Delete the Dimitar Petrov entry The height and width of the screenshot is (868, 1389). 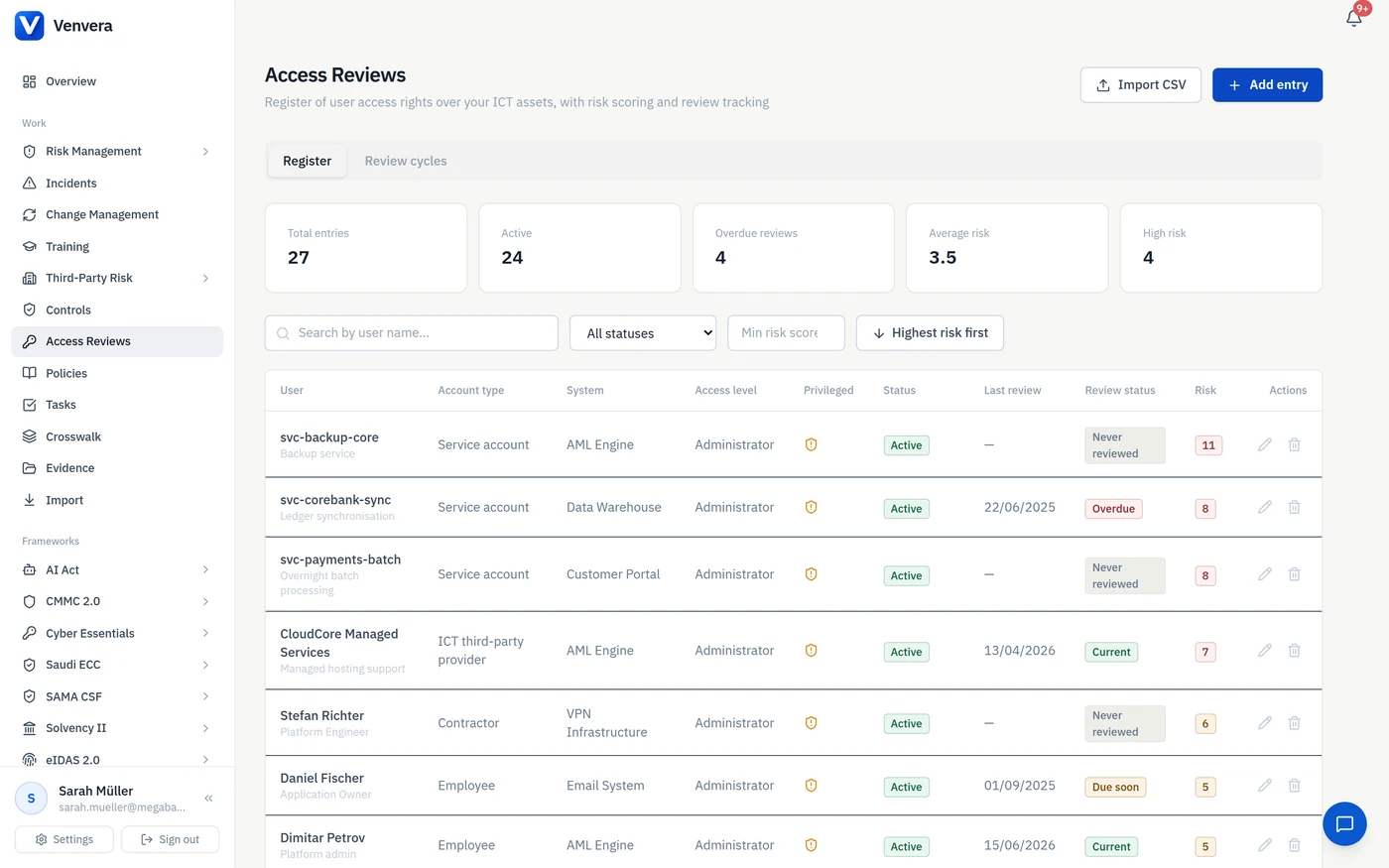click(1295, 845)
